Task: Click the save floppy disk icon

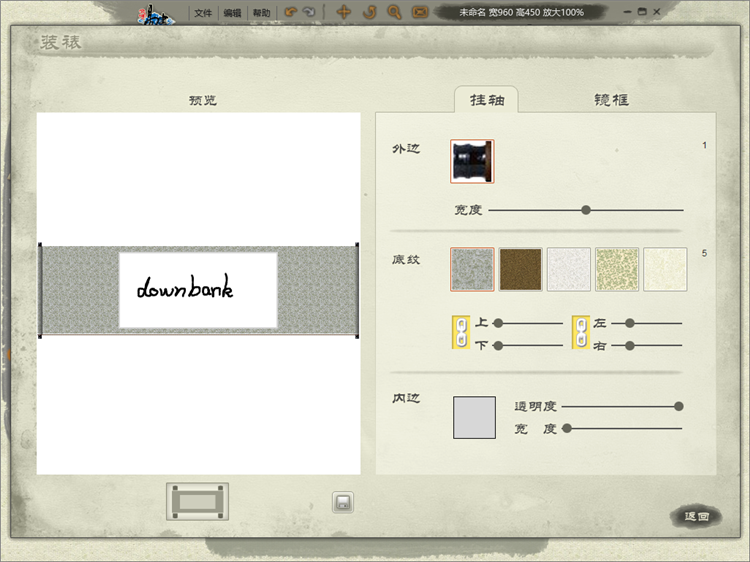Action: (x=343, y=503)
